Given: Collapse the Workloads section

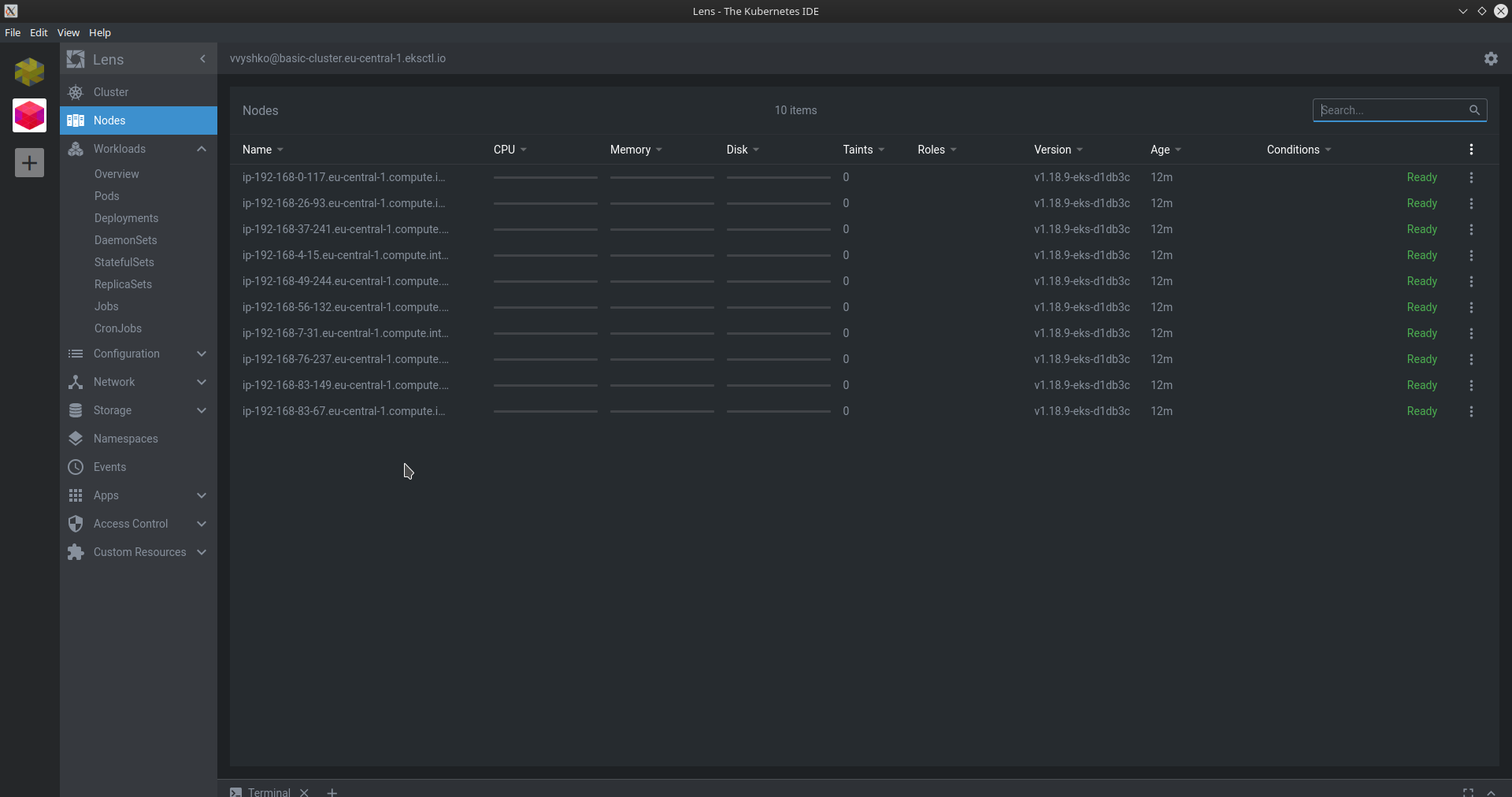Looking at the screenshot, I should 202,149.
